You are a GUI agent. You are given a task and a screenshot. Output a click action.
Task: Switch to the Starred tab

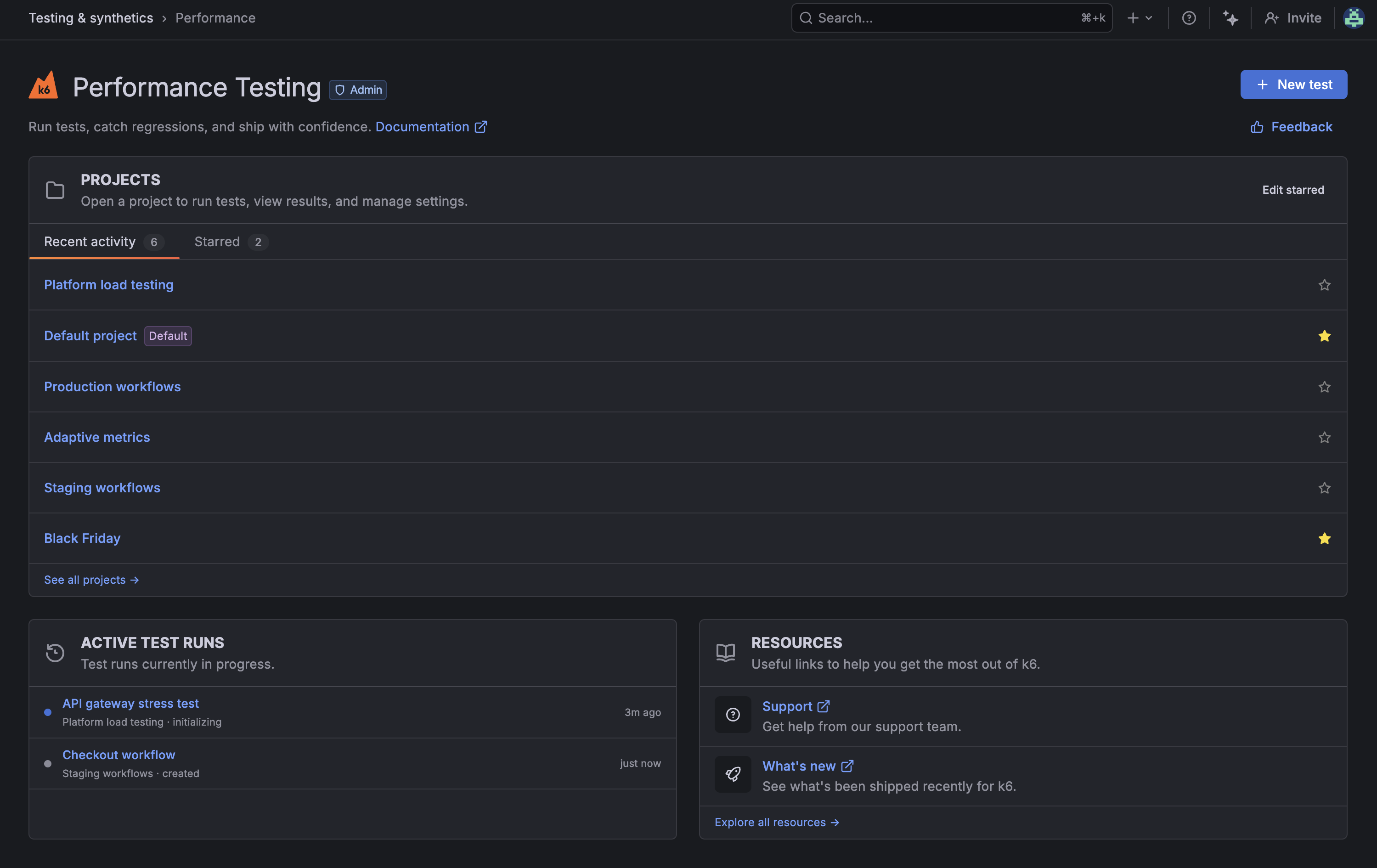(x=231, y=242)
